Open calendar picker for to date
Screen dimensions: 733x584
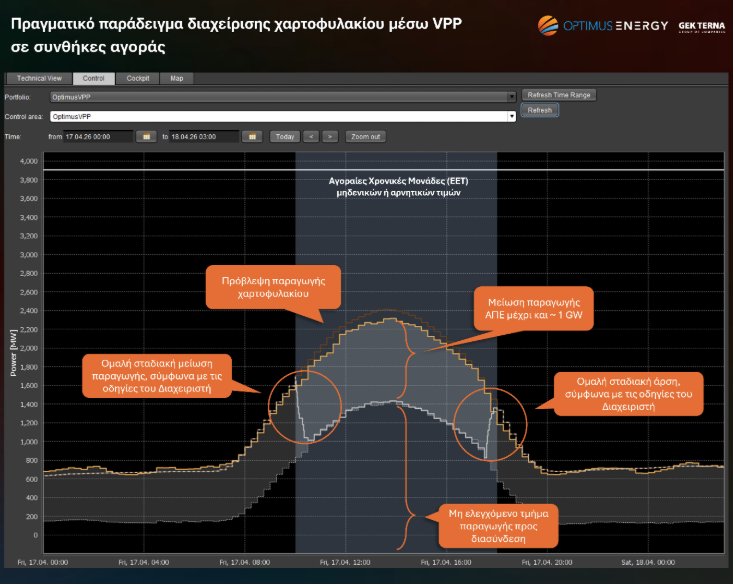(x=252, y=137)
